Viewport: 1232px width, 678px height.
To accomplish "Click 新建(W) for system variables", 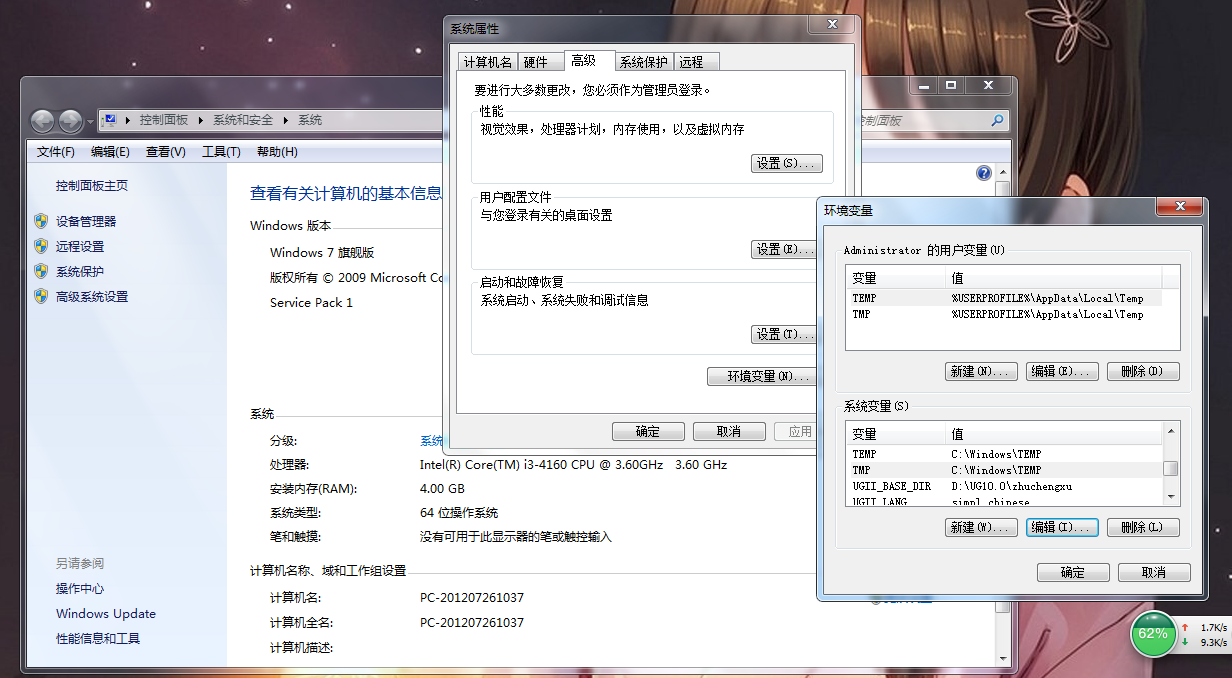I will click(x=981, y=527).
